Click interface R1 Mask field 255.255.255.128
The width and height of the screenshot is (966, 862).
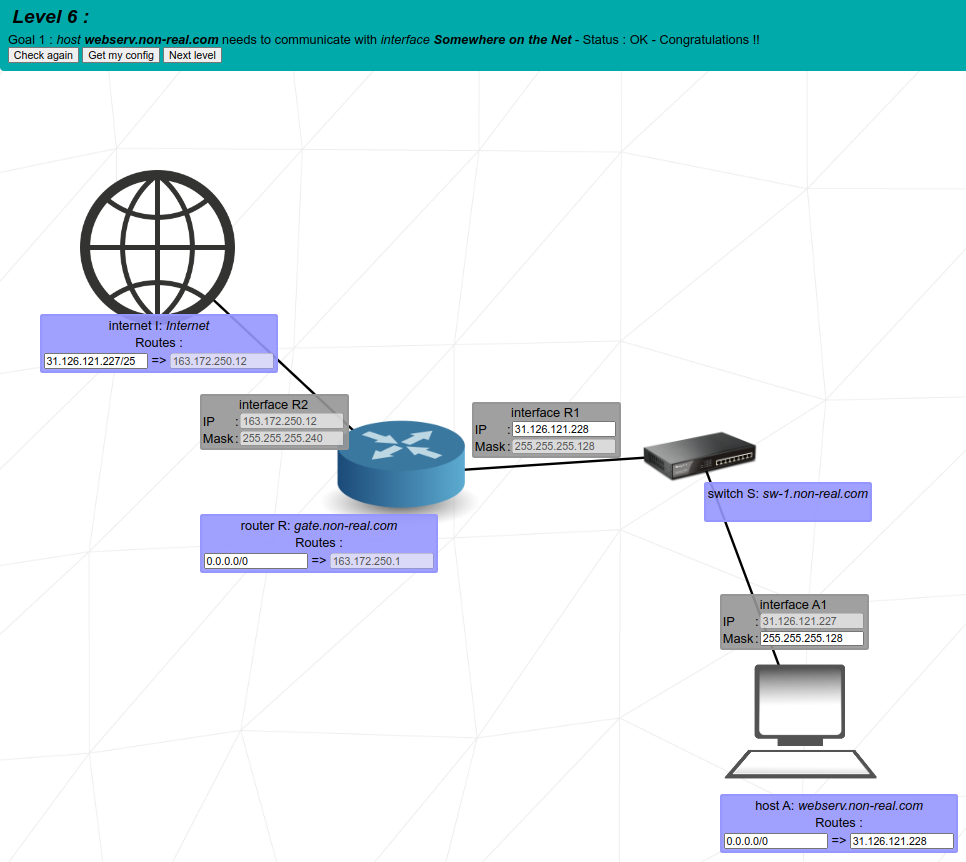(564, 447)
